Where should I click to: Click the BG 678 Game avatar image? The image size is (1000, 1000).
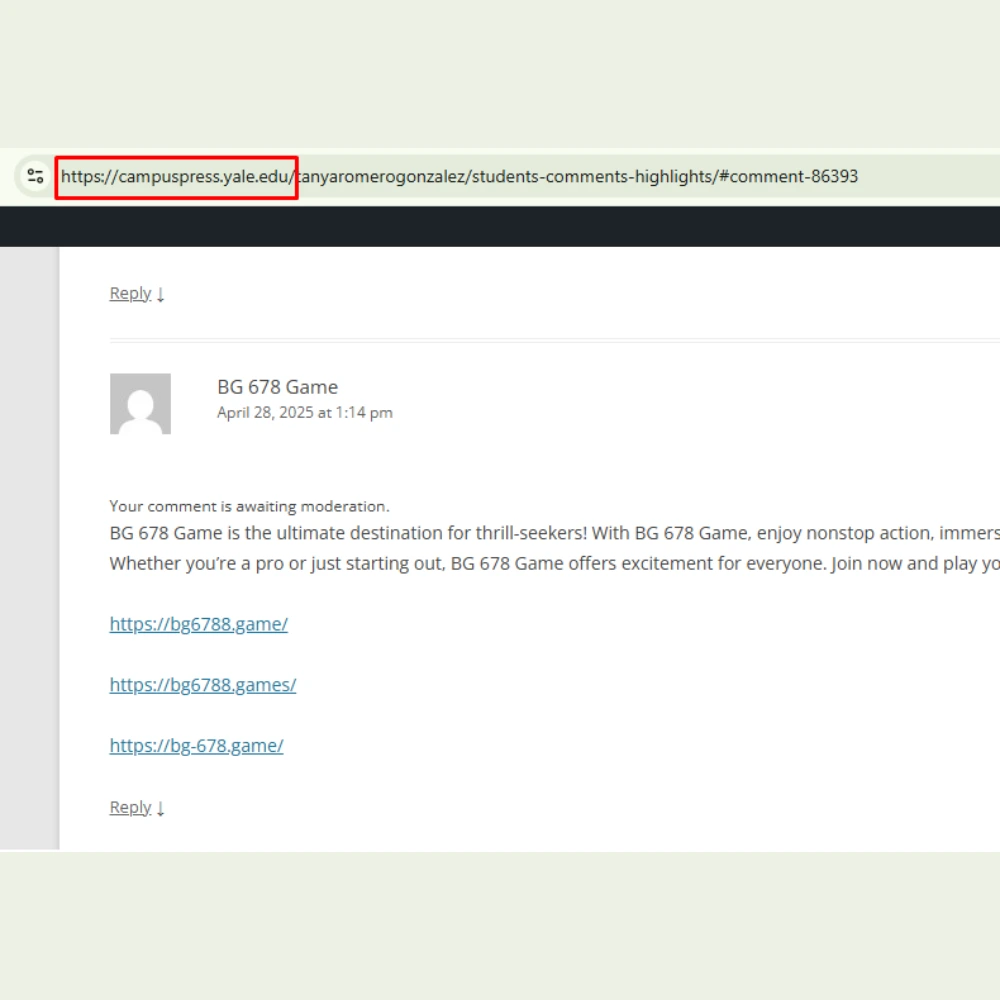[x=140, y=404]
